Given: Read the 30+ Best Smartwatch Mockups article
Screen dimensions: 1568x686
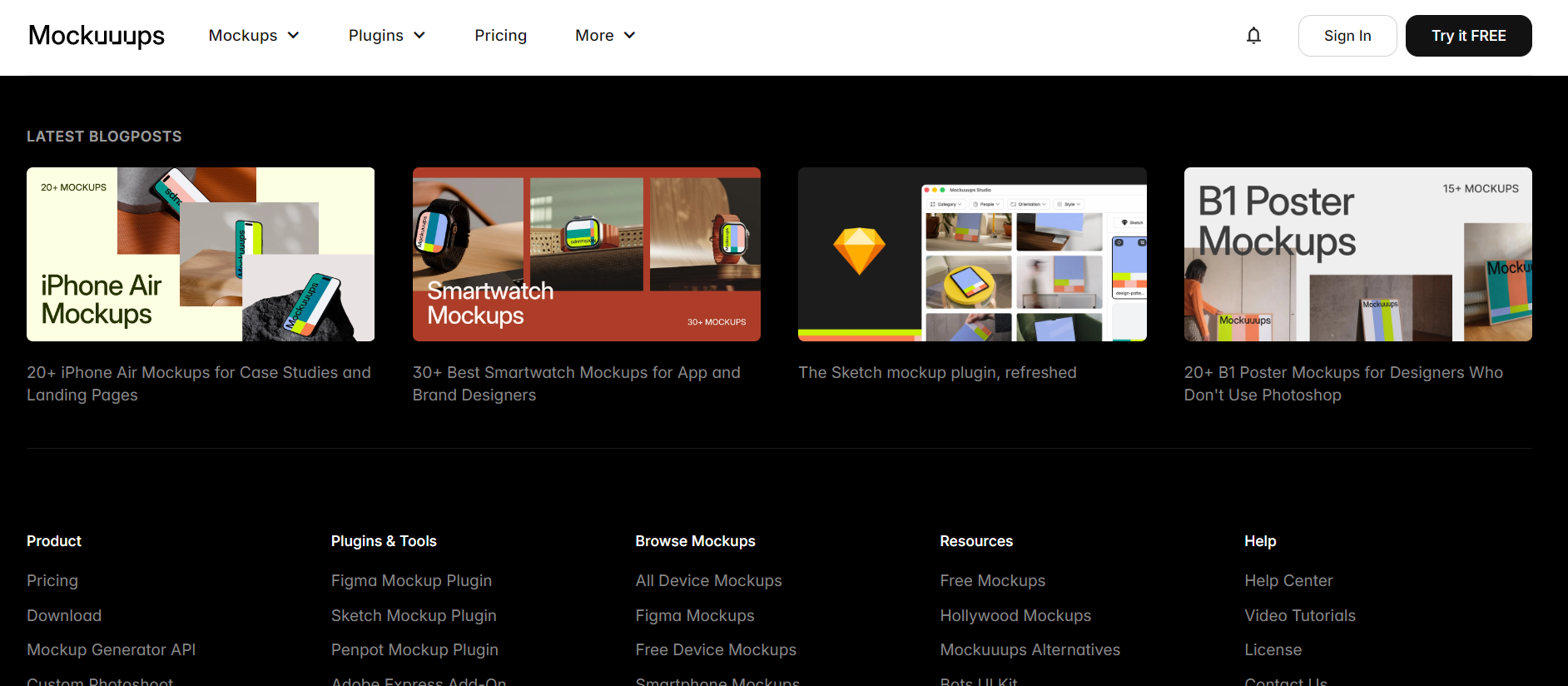Looking at the screenshot, I should tap(577, 384).
